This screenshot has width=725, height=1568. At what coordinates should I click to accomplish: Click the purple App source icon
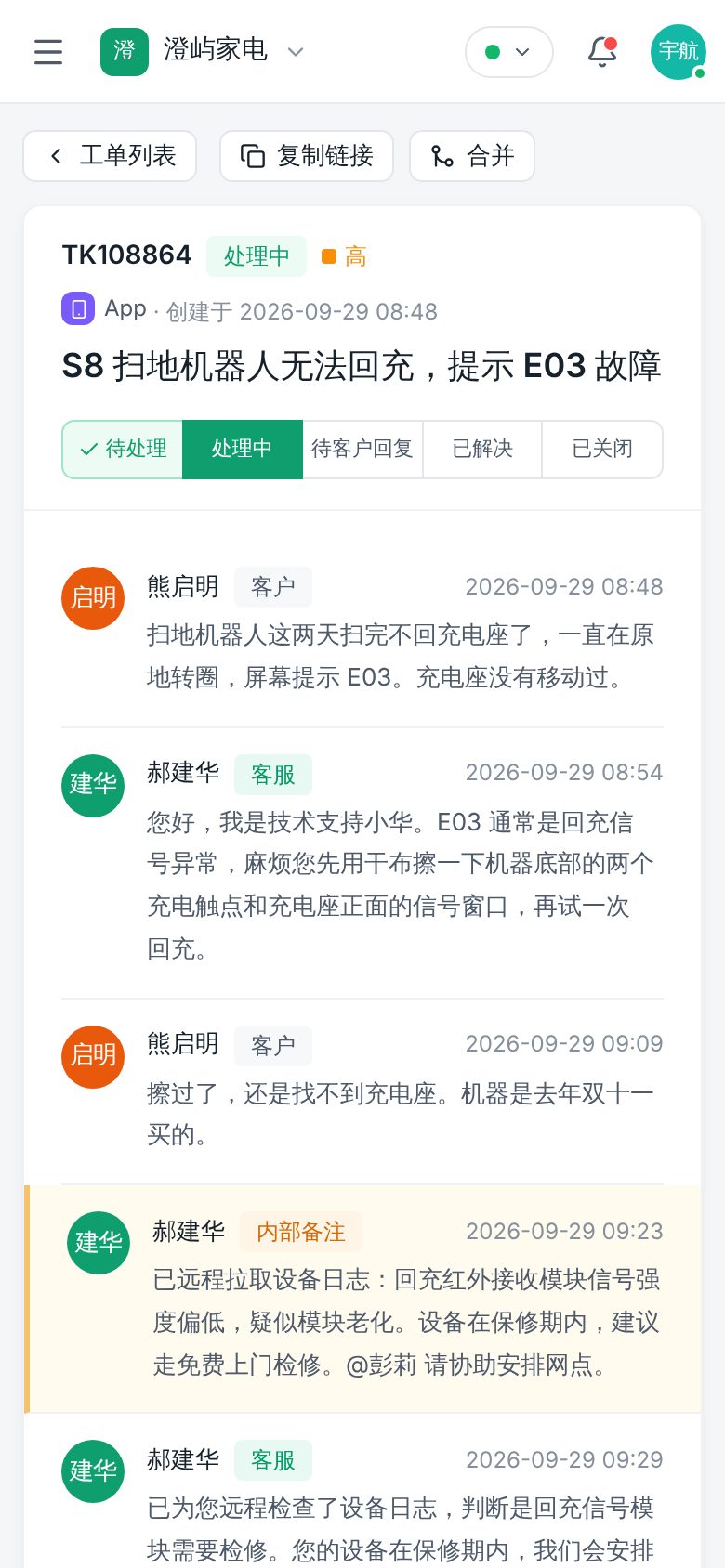[78, 308]
